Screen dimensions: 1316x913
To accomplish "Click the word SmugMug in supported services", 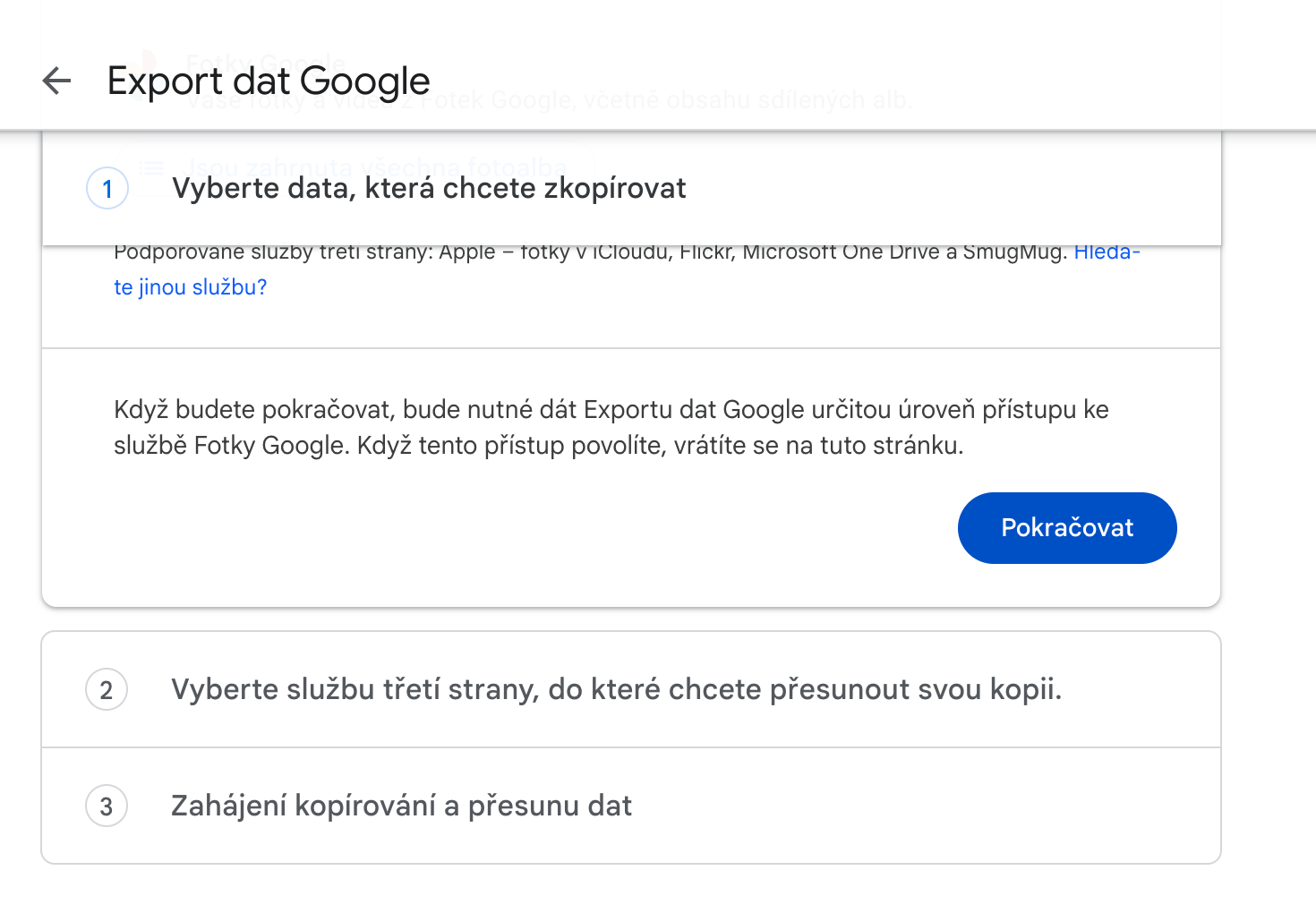I will (1014, 252).
